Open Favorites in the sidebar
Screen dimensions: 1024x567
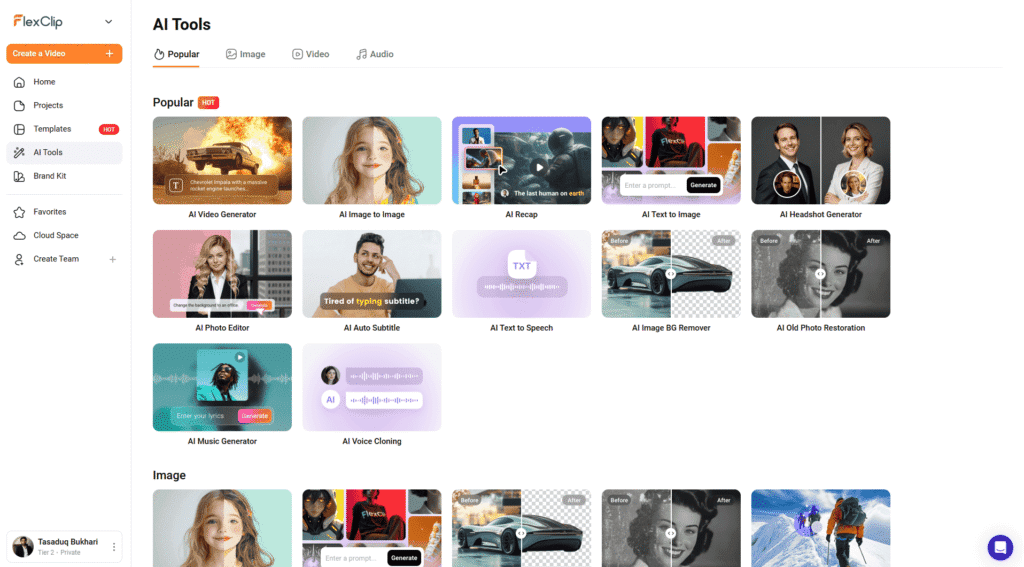tap(64, 212)
